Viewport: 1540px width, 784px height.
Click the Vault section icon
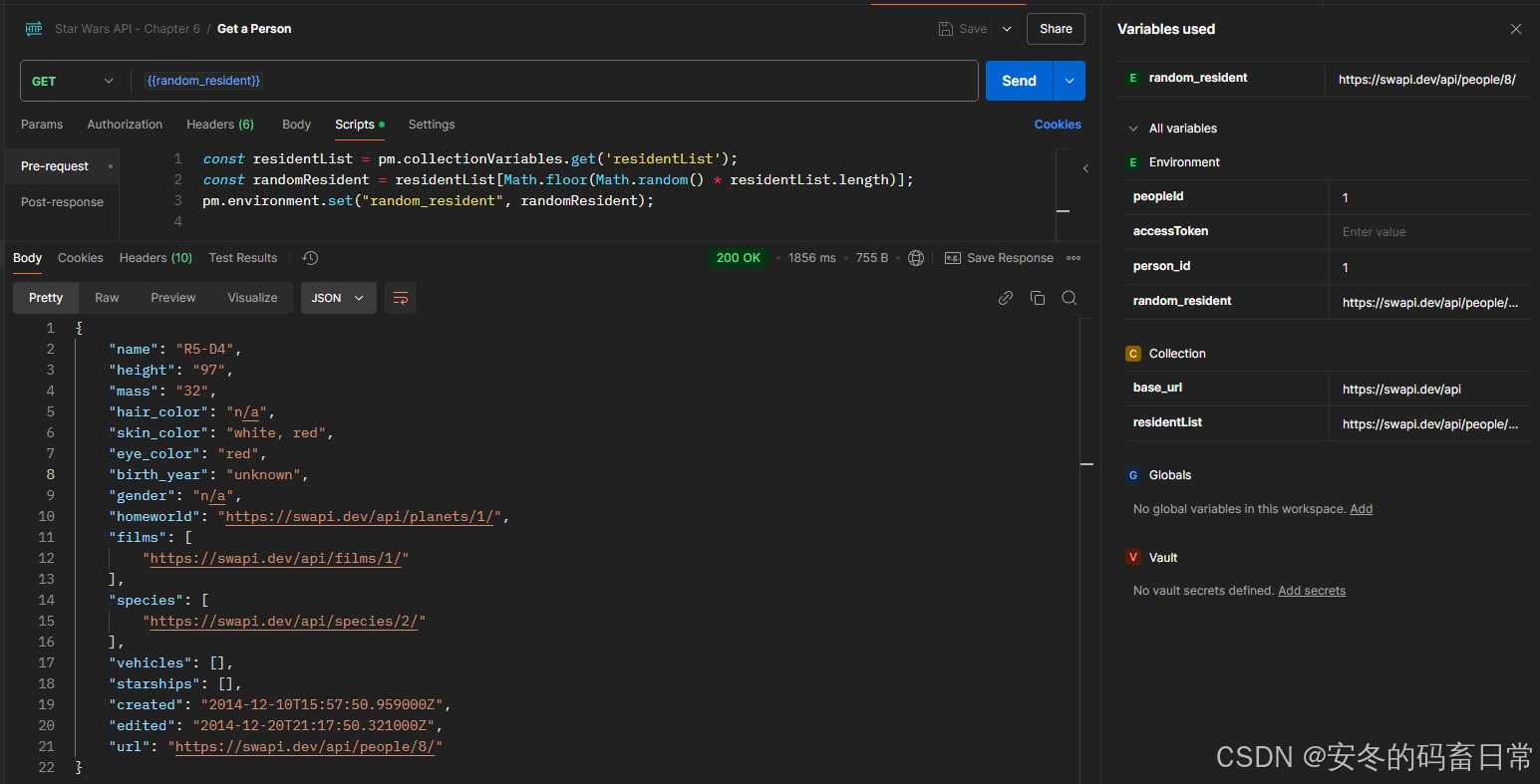[1133, 558]
